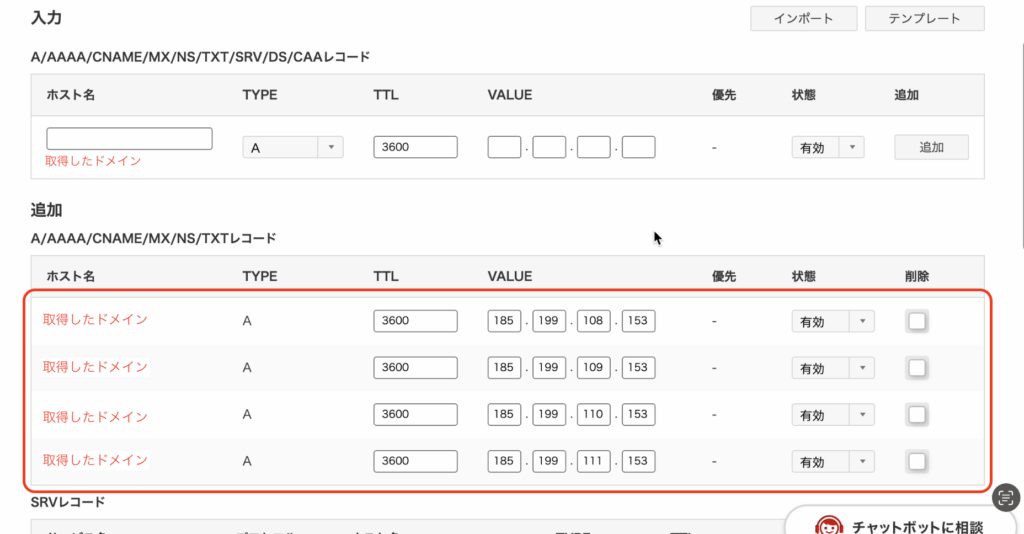The image size is (1024, 534).
Task: Check delete box for 185.199.108.153 record
Action: (916, 321)
